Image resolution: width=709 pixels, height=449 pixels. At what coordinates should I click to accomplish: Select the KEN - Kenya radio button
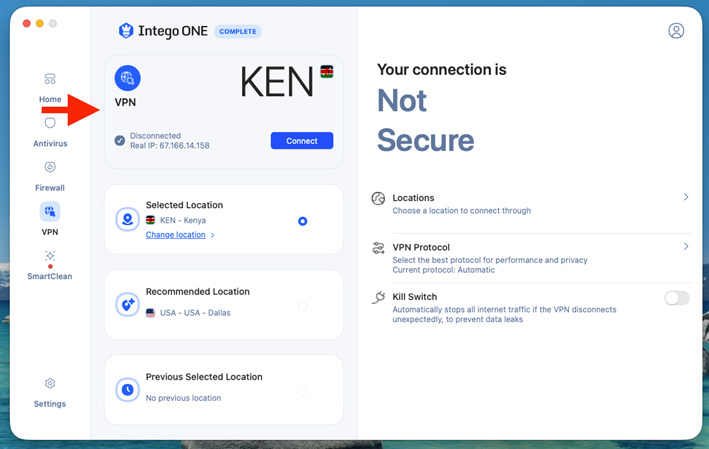[303, 221]
